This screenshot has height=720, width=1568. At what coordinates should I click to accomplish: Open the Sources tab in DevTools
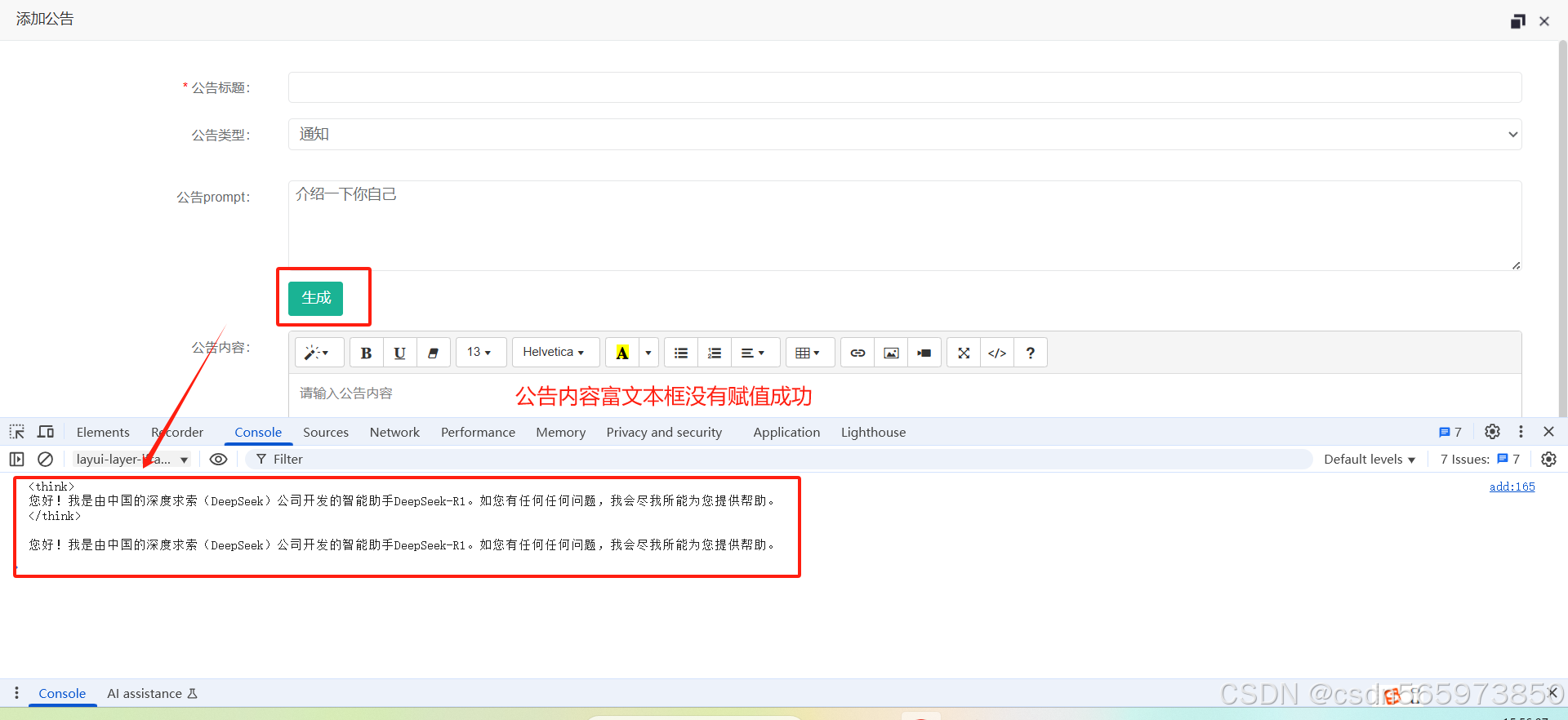click(326, 432)
